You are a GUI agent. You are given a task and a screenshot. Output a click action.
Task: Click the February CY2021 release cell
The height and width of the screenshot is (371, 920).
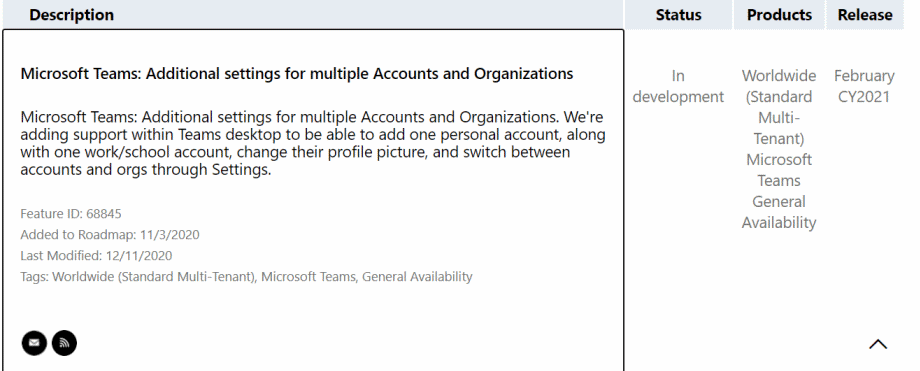tap(864, 86)
